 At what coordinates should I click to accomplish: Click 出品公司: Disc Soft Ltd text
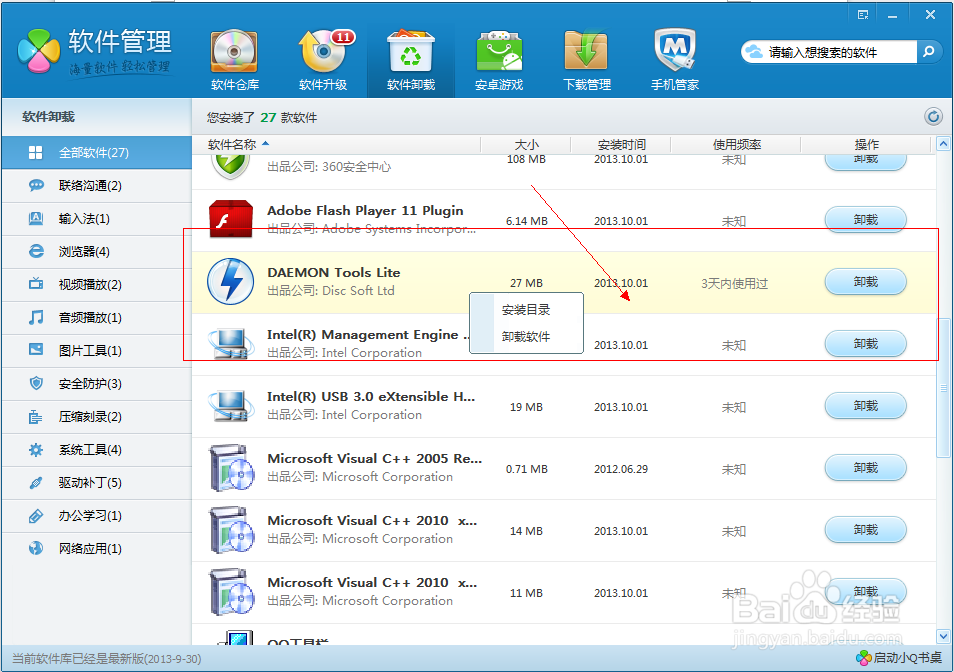(331, 291)
